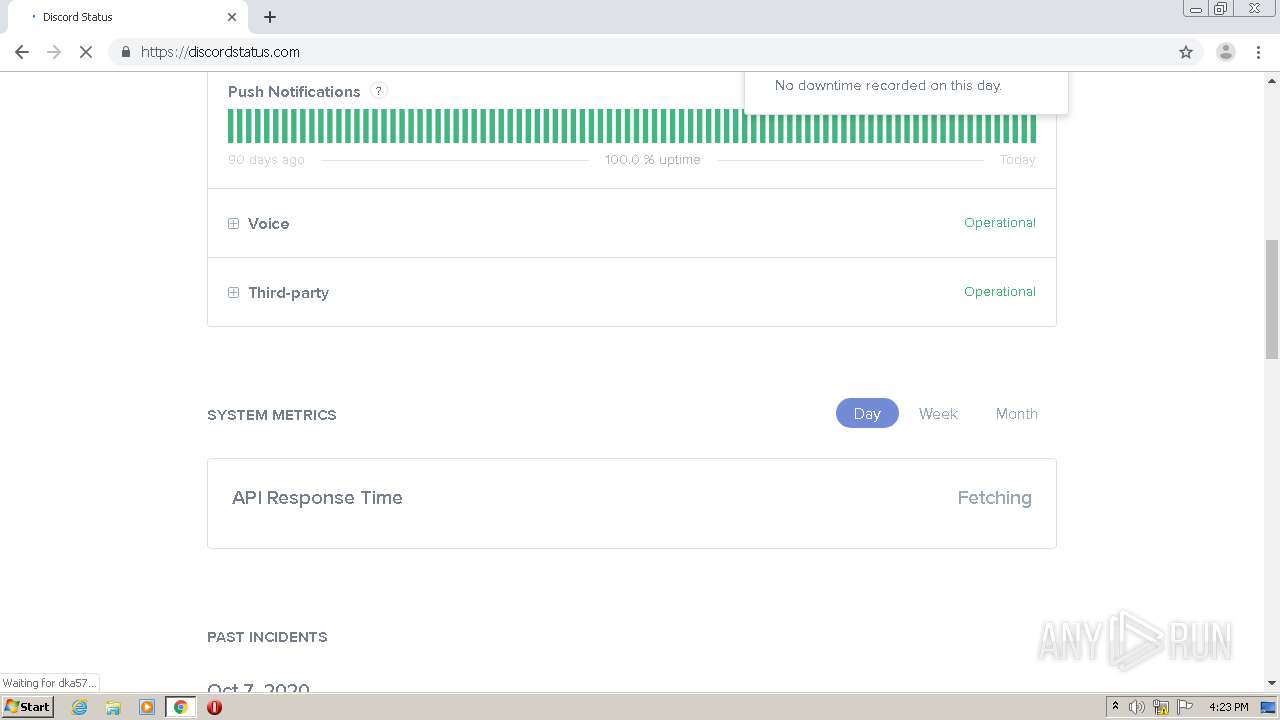Expand the Voice component group

pyautogui.click(x=233, y=224)
